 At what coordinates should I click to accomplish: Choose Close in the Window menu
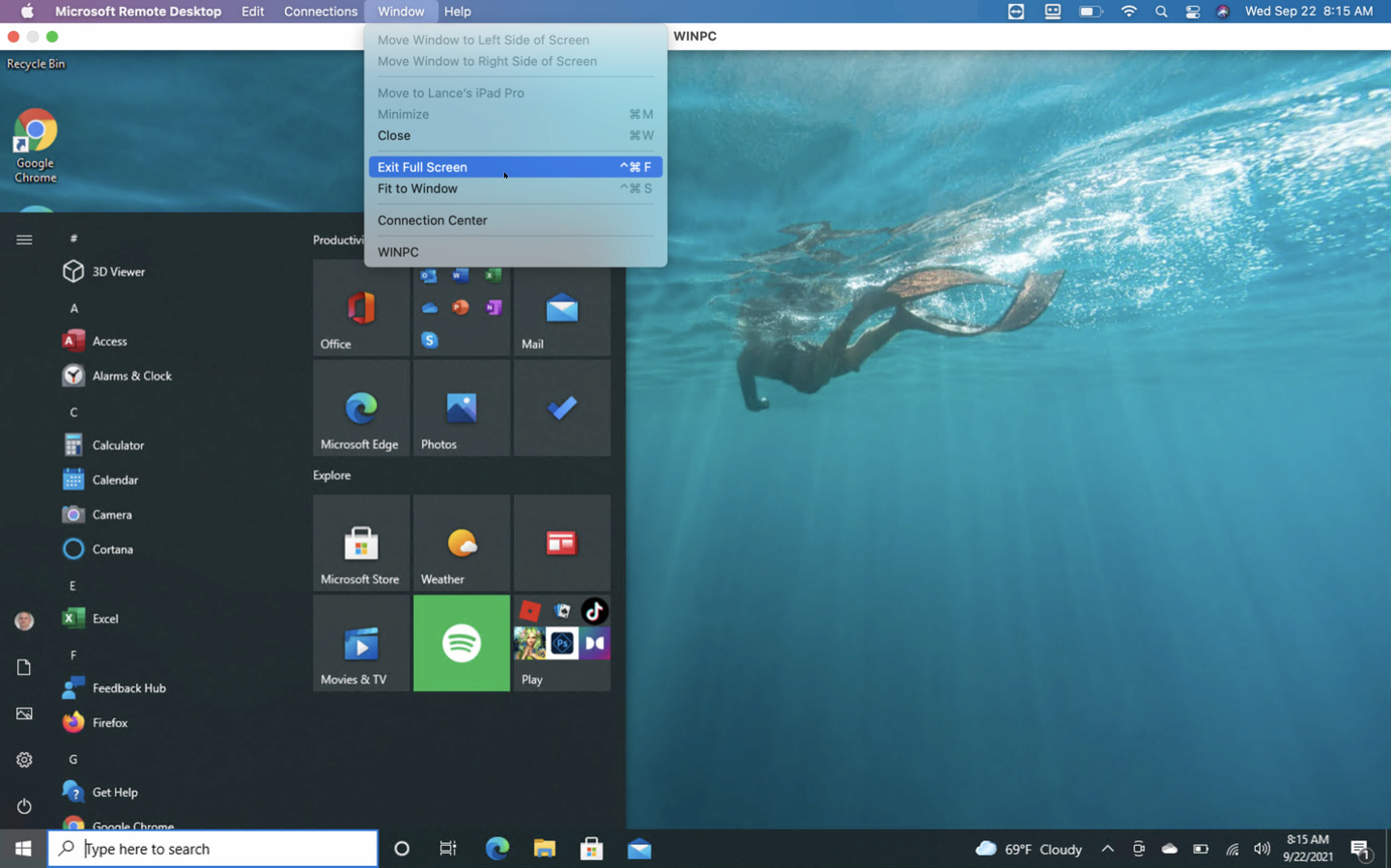(x=515, y=135)
